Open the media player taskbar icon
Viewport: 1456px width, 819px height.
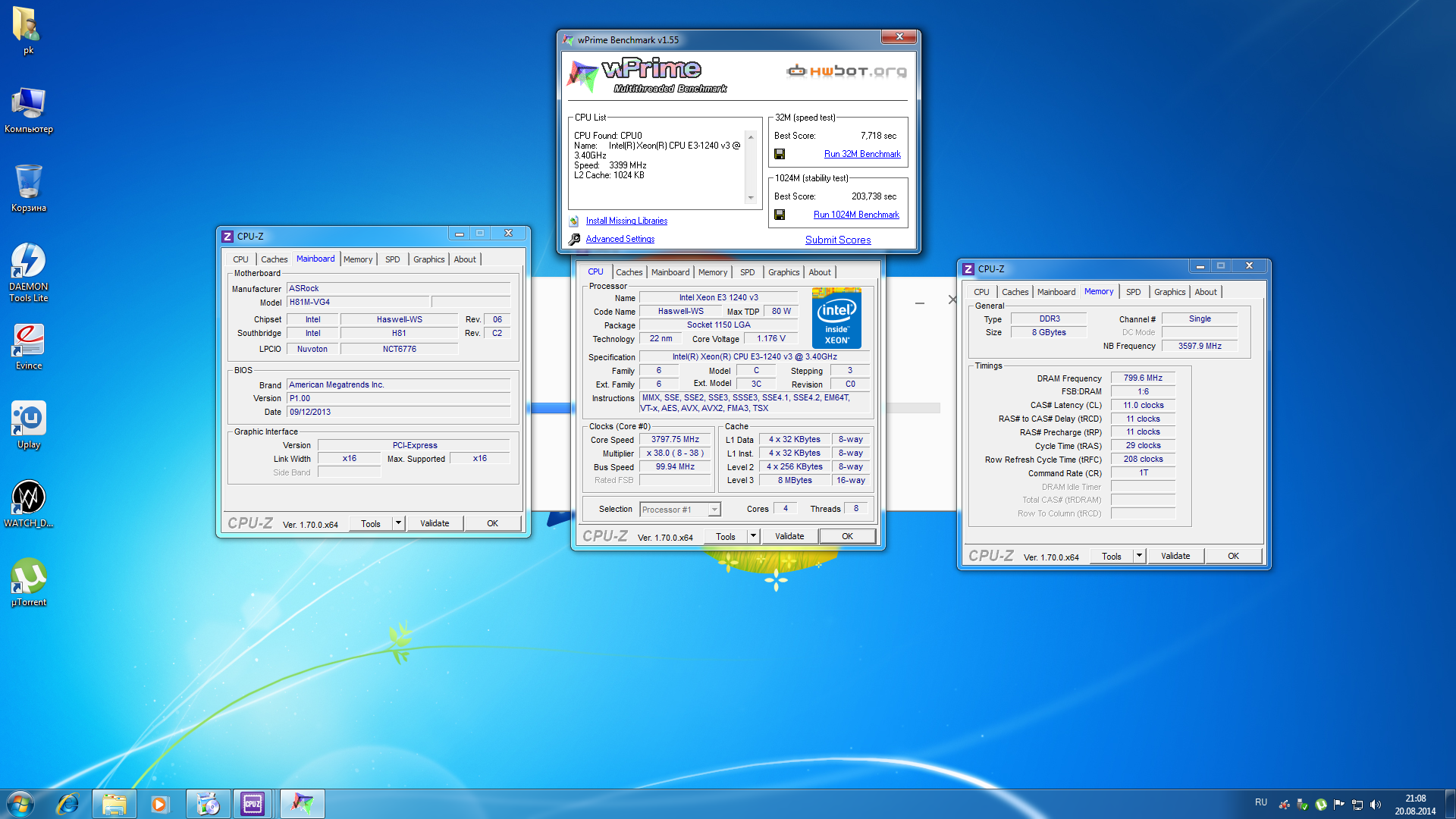coord(160,804)
